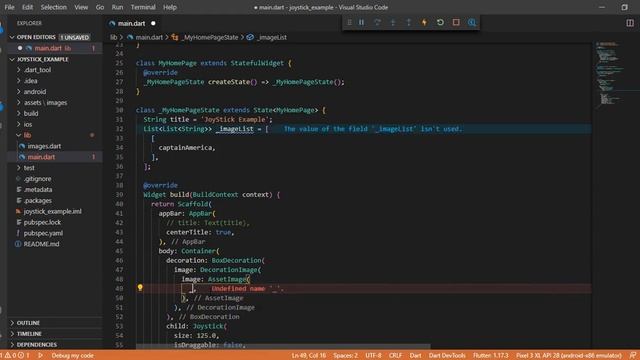
Task: Click the Flutter: 1.17.3 version status item
Action: coord(491,356)
